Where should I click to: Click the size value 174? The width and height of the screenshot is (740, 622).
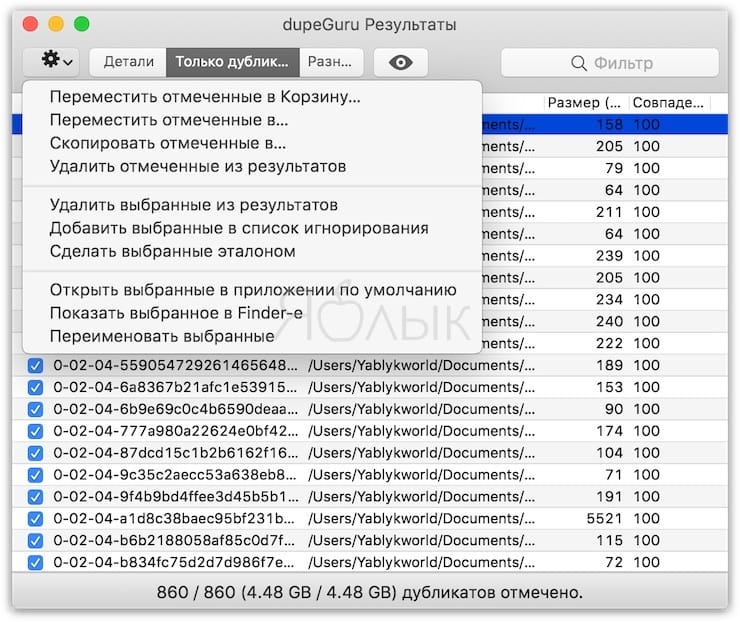(x=609, y=431)
